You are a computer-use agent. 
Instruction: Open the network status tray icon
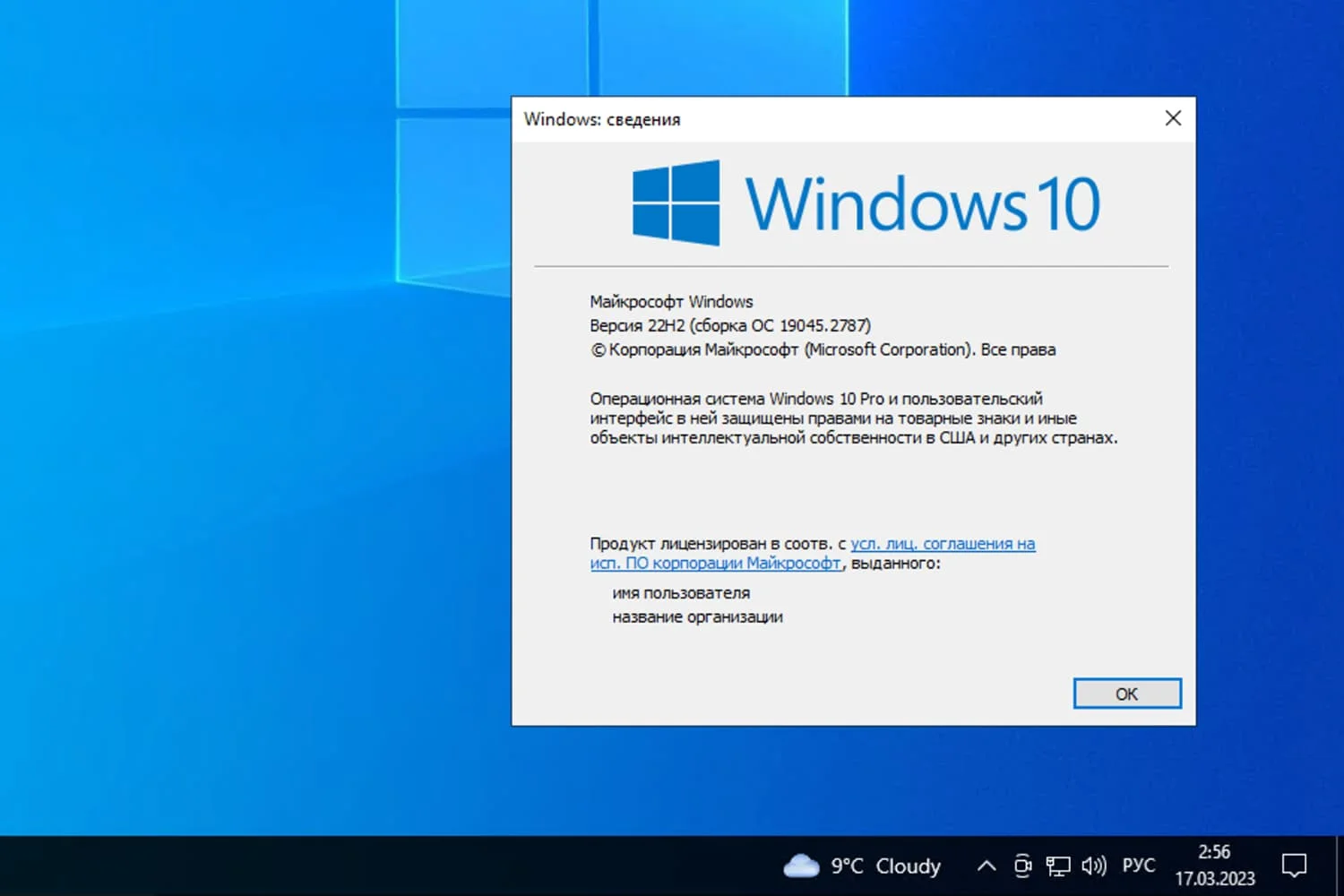click(x=1058, y=866)
